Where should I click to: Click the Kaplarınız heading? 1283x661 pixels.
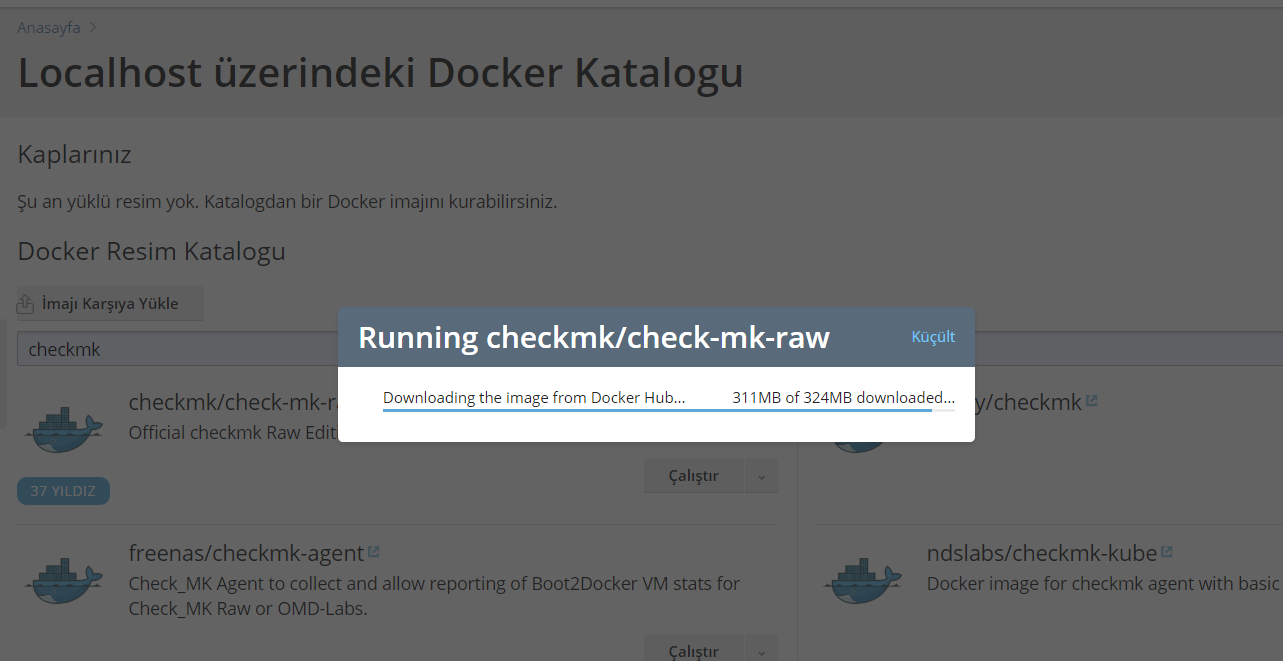(x=75, y=155)
